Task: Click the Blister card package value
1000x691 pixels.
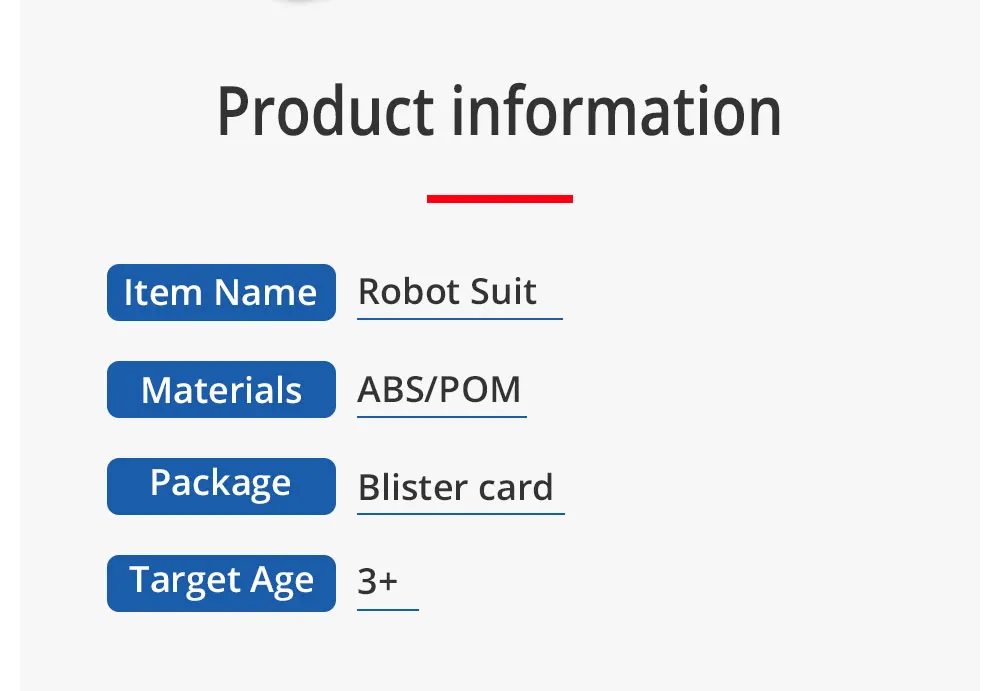Action: click(x=455, y=487)
